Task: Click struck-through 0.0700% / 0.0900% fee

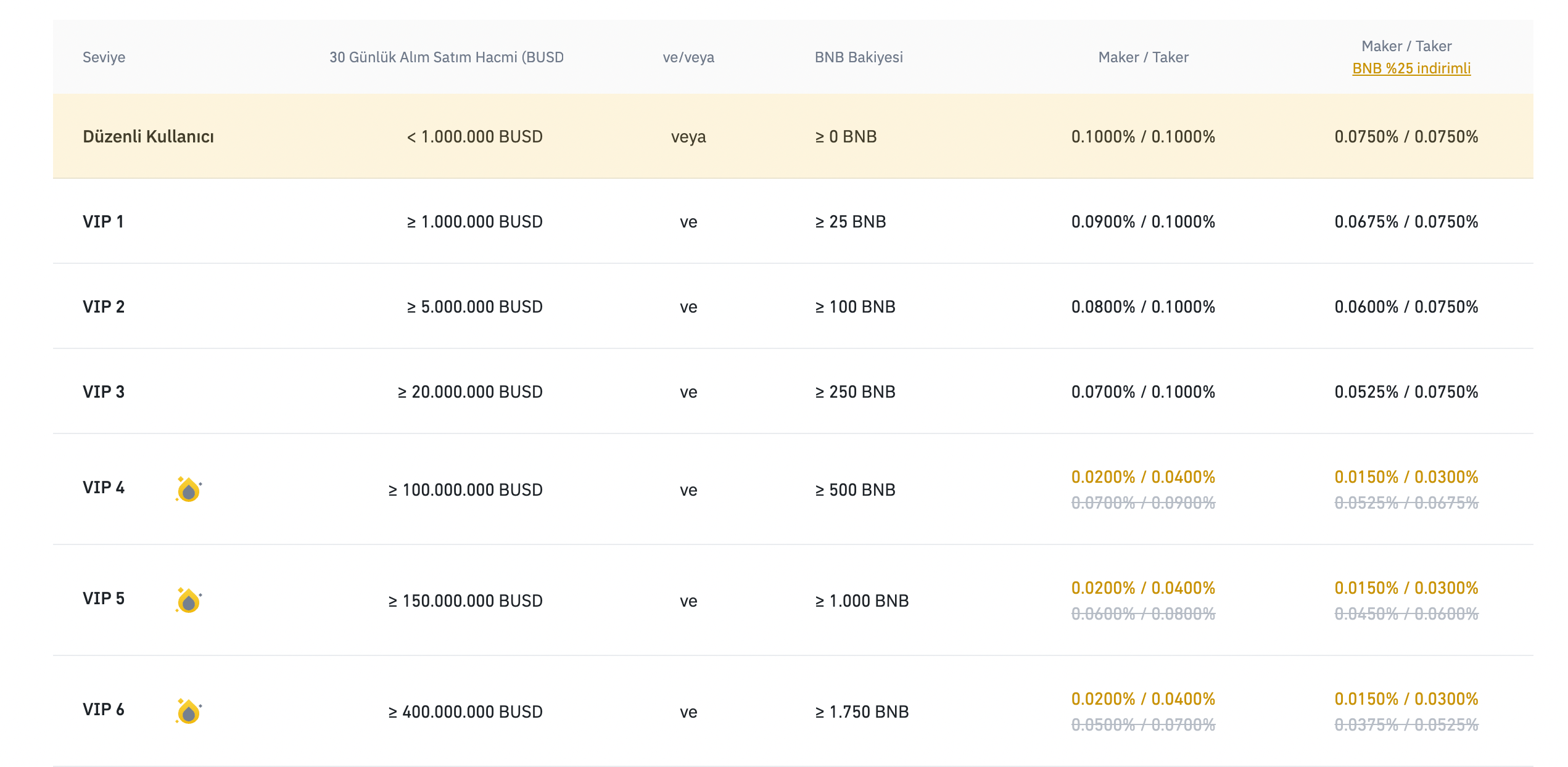Action: pyautogui.click(x=1143, y=503)
